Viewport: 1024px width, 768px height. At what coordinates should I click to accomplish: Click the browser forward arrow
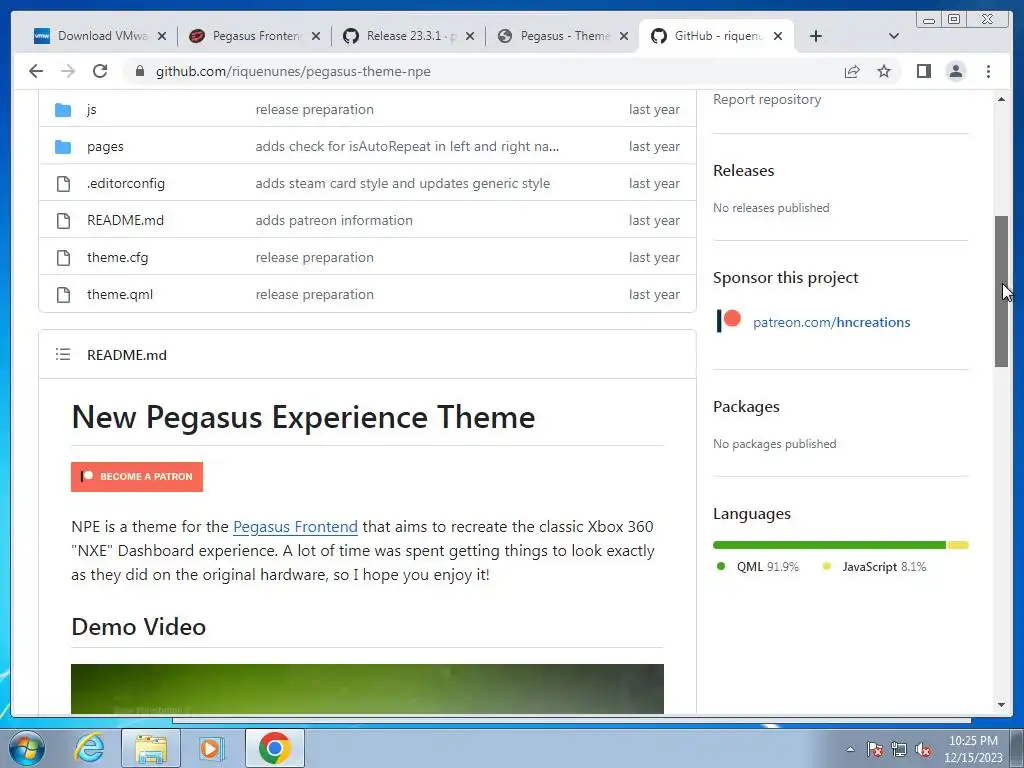[68, 71]
